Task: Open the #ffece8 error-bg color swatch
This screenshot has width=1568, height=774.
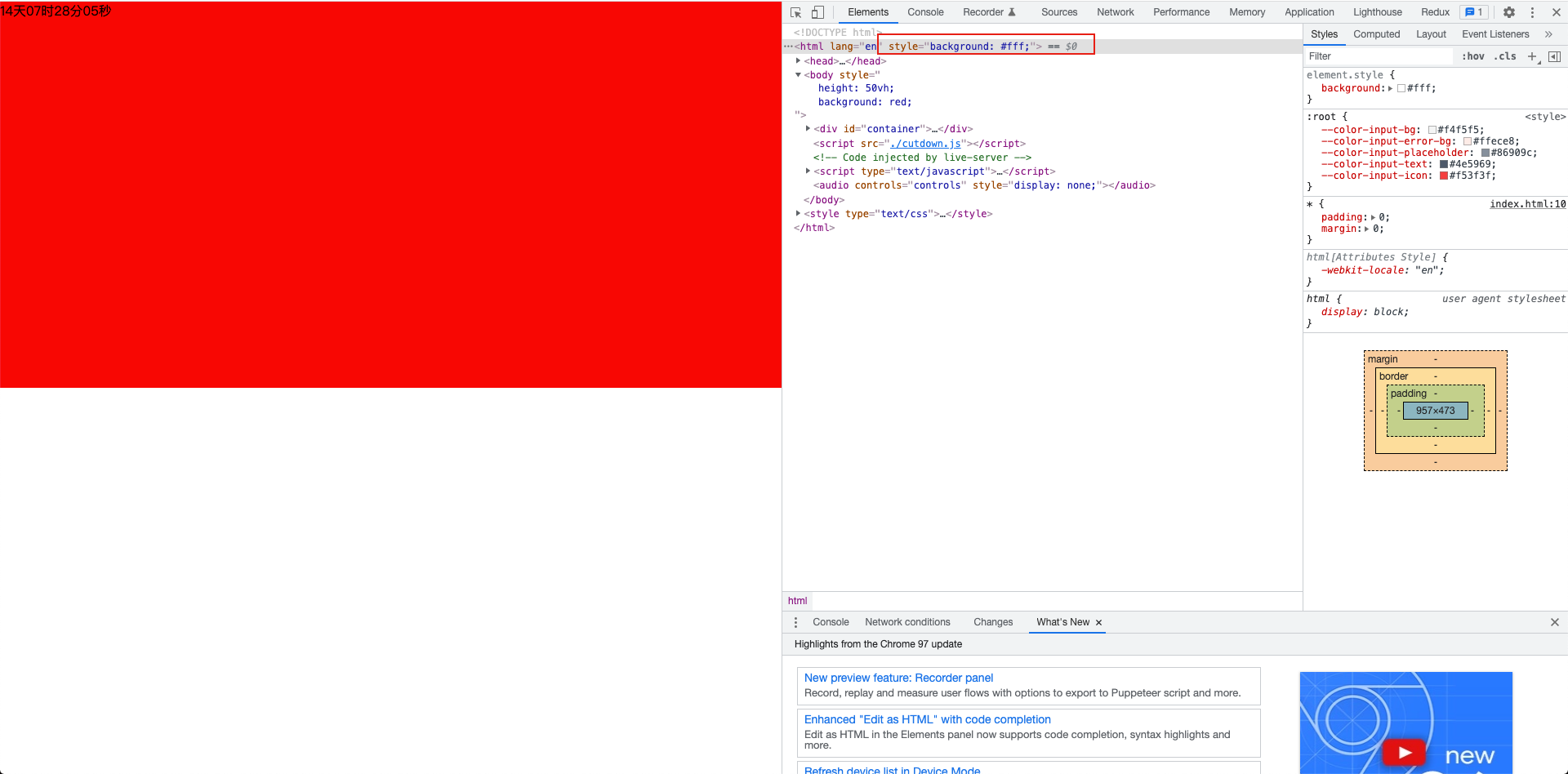Action: click(x=1468, y=141)
